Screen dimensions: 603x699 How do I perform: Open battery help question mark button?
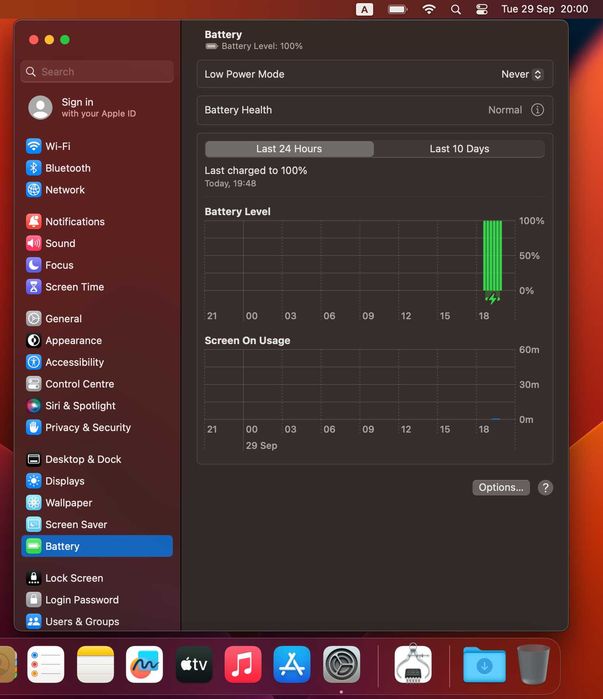tap(545, 488)
